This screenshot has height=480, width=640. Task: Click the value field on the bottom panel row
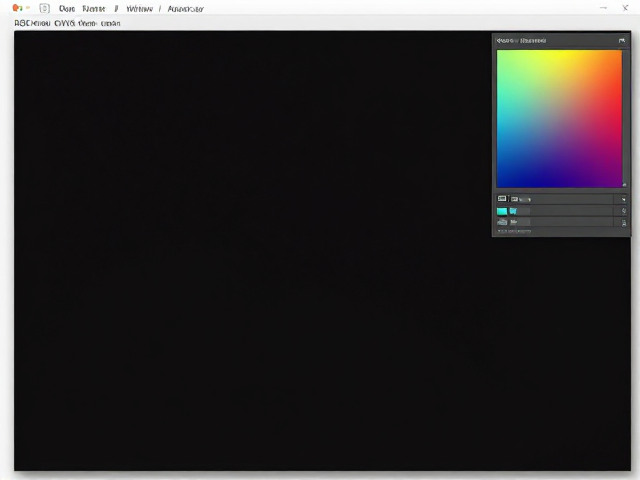520,222
